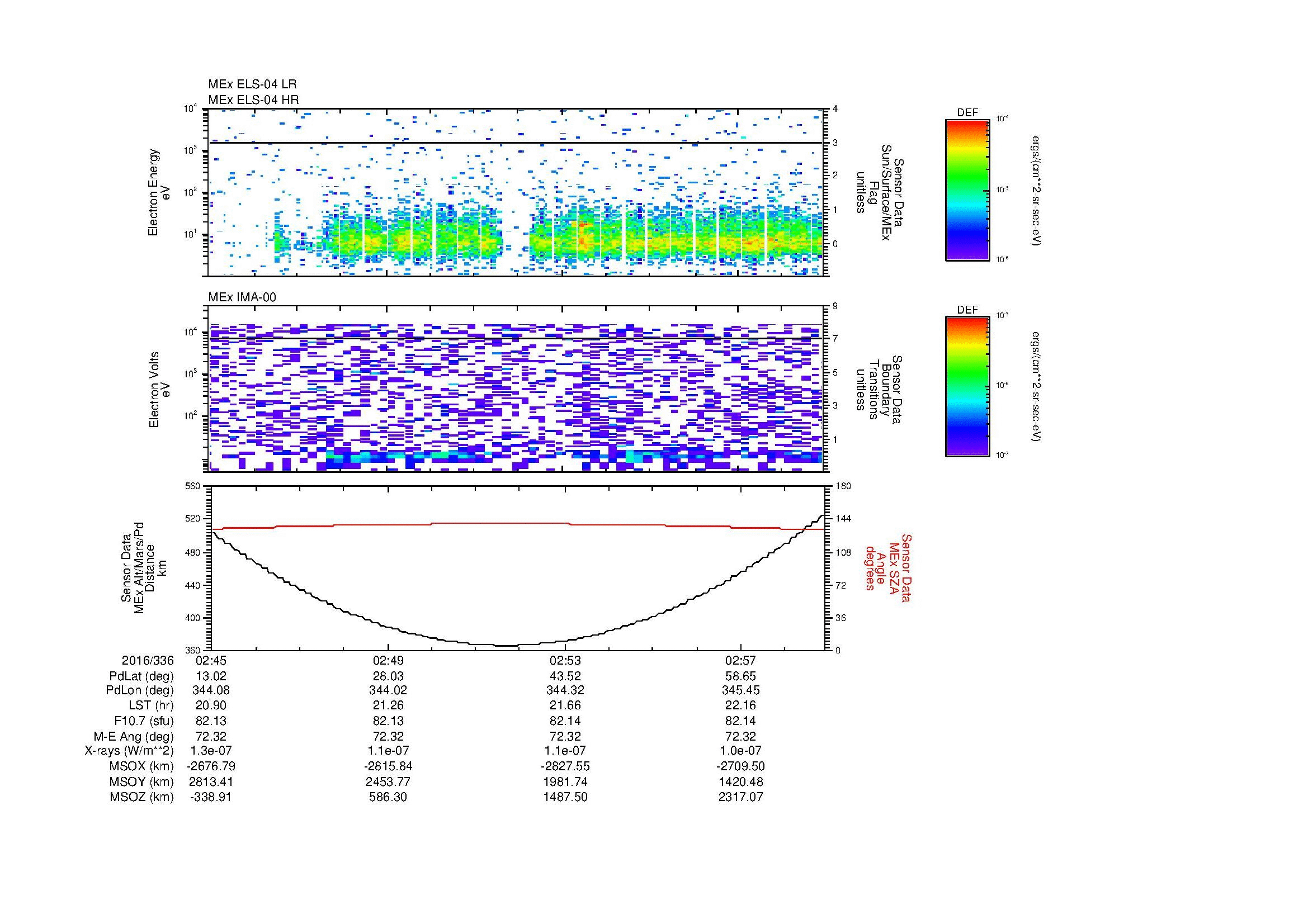The image size is (1308, 924).
Task: Click the red 'MEx SZA Angle degrees' label
Action: (889, 567)
